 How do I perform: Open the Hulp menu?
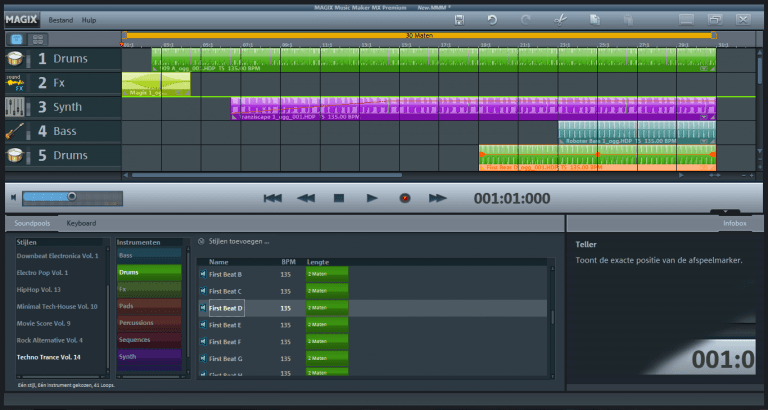click(x=89, y=21)
